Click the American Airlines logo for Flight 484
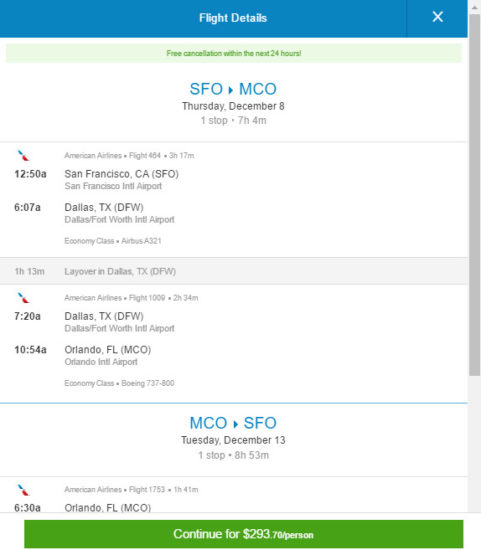Screen dimensions: 481x550 (24, 155)
